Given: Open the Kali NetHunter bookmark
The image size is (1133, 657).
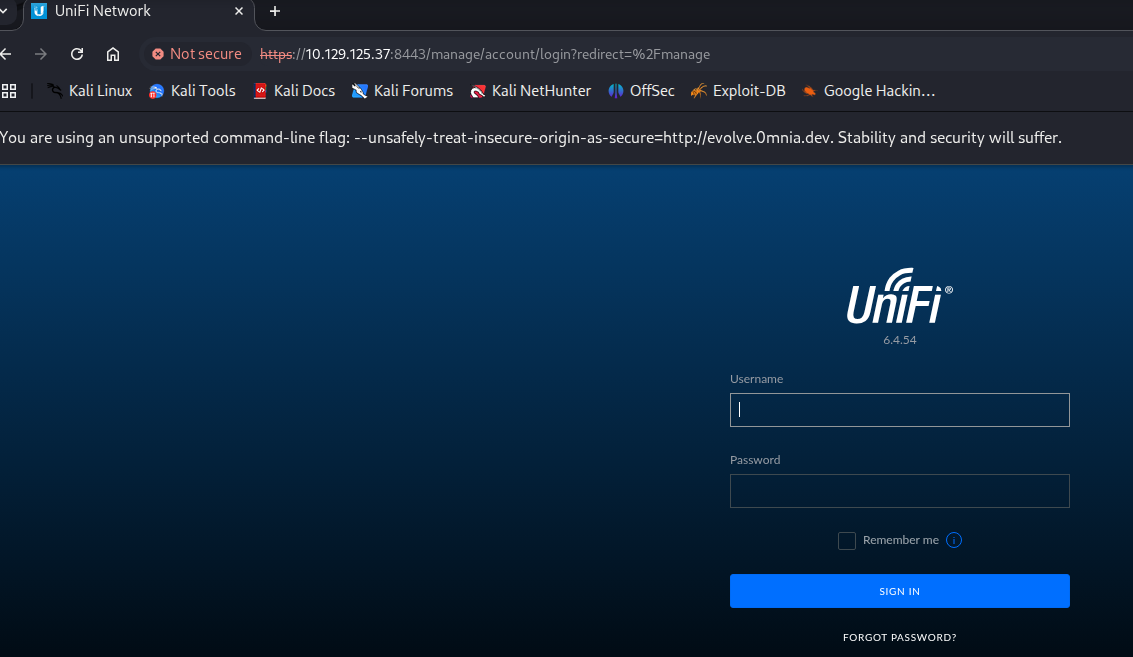Looking at the screenshot, I should pyautogui.click(x=530, y=91).
